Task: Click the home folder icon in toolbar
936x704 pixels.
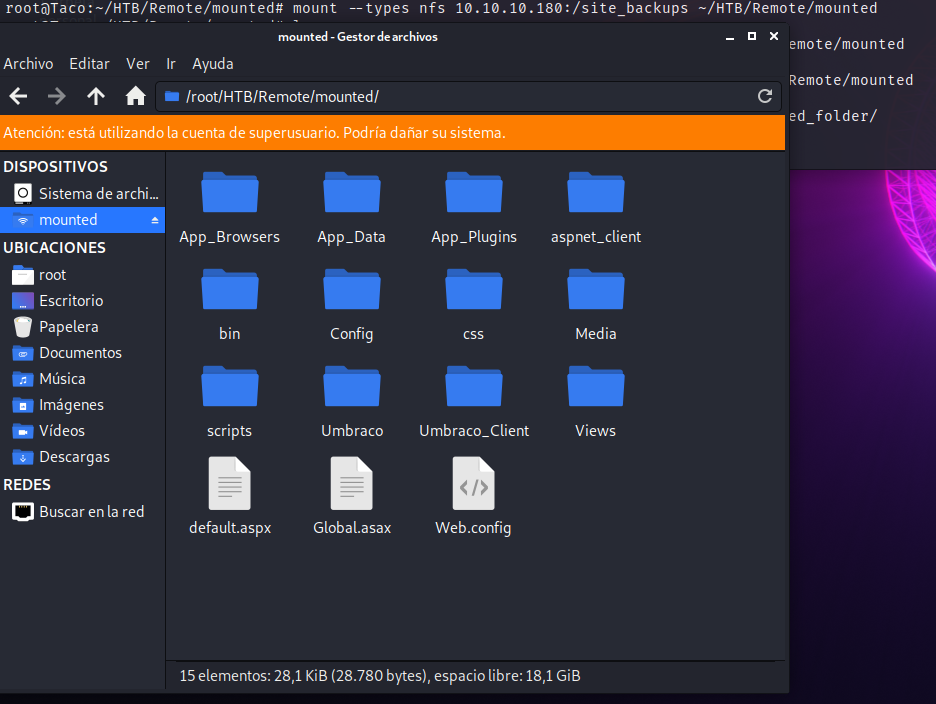Action: 135,96
